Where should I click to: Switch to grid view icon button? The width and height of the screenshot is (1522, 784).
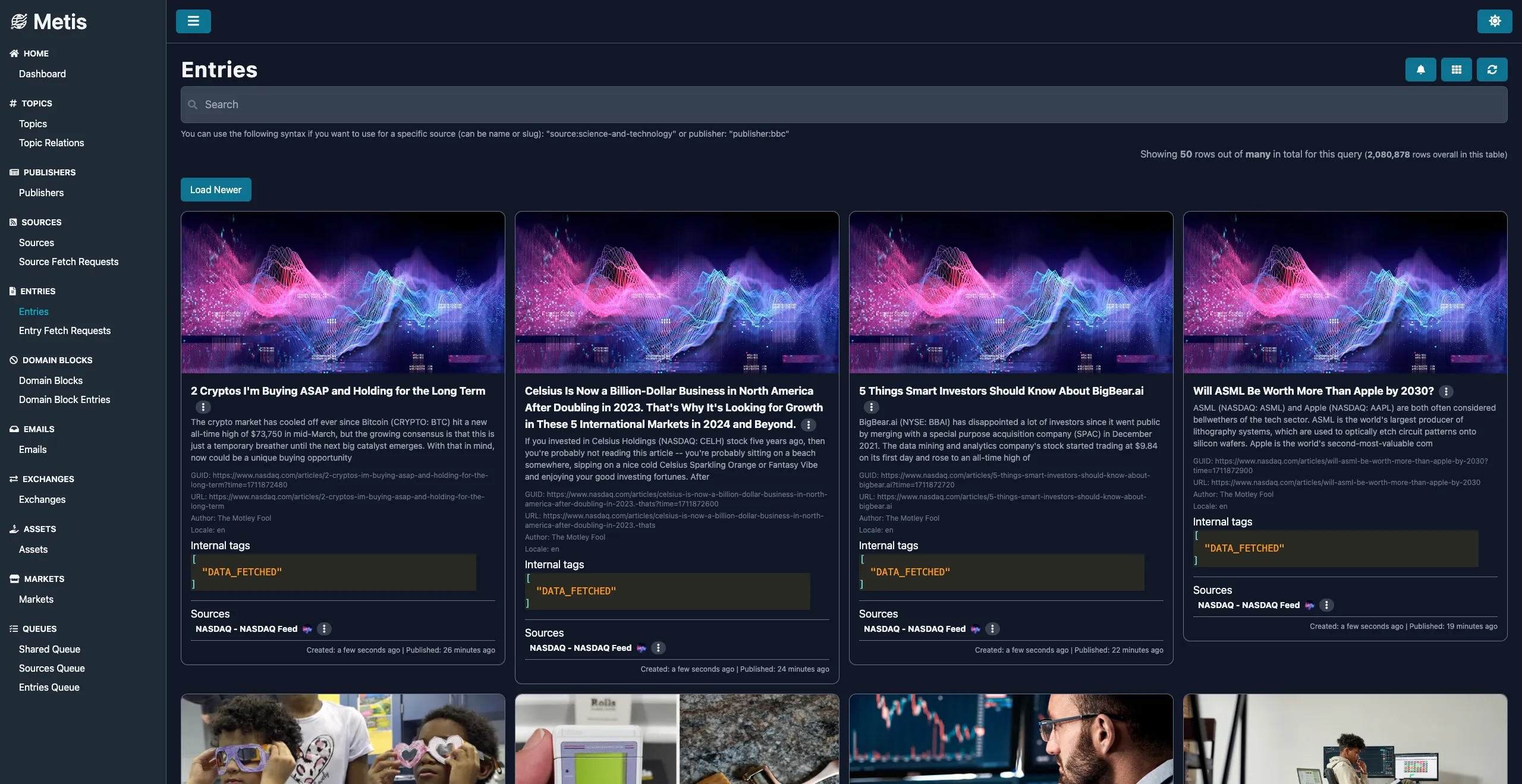(1456, 70)
